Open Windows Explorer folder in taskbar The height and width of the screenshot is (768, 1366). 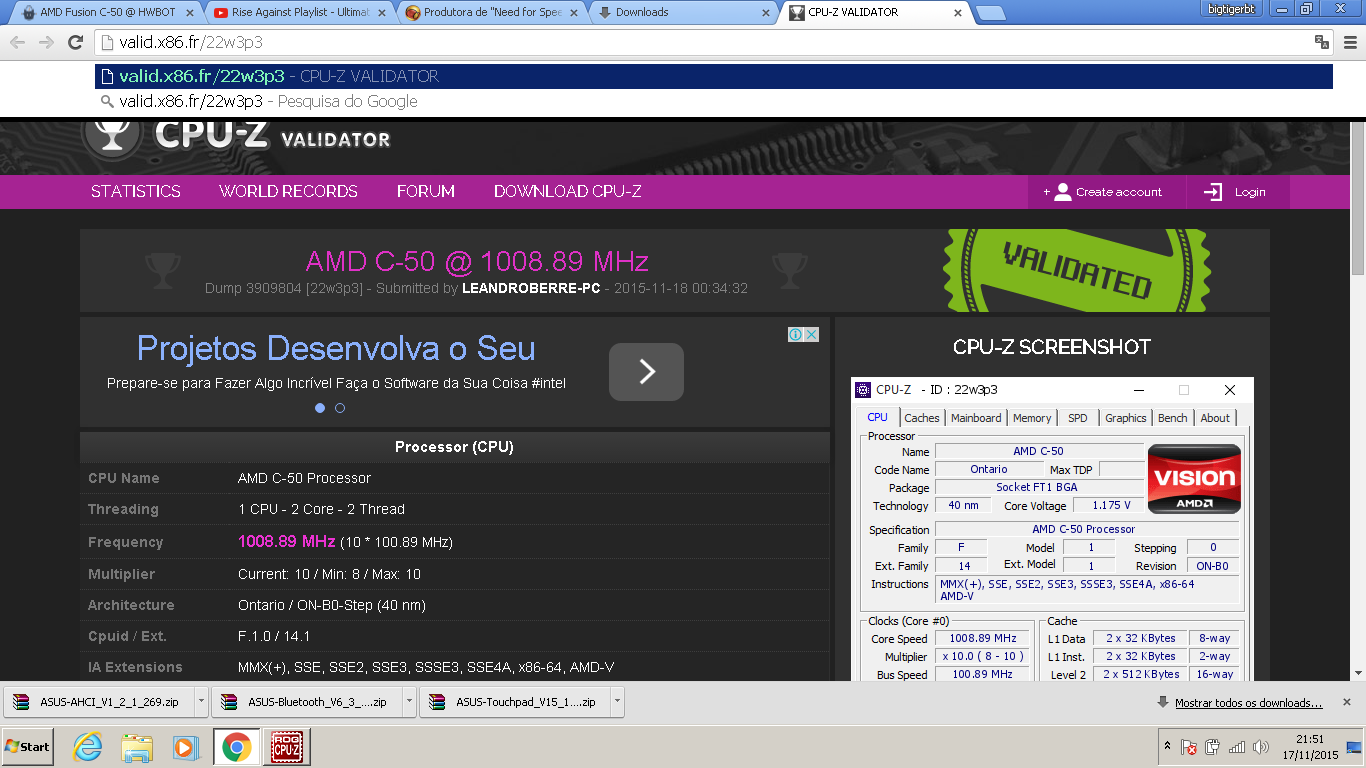[x=137, y=747]
